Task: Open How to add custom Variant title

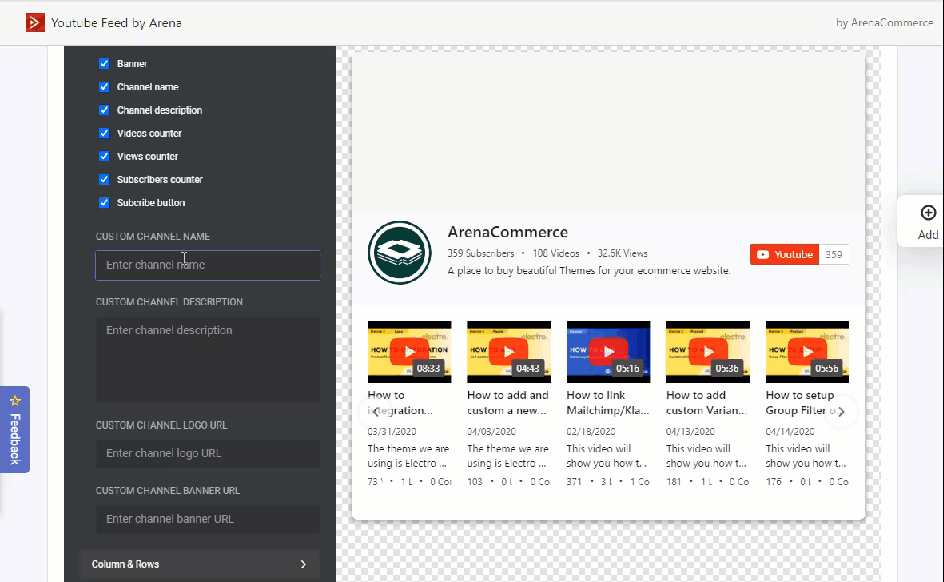Action: 706,403
